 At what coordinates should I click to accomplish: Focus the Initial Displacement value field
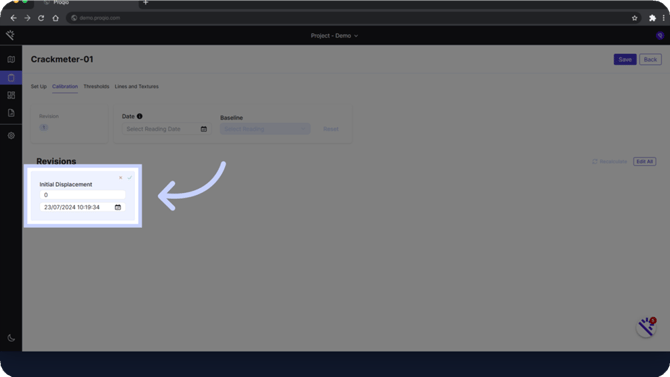82,195
